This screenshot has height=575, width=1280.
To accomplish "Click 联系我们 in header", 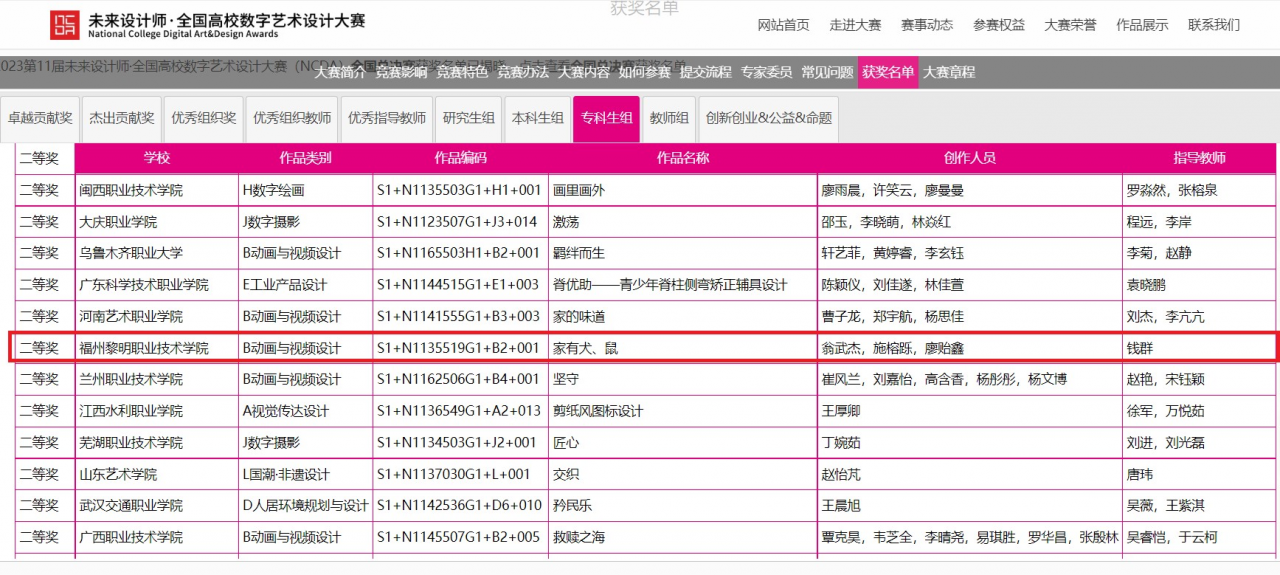I will coord(1213,25).
